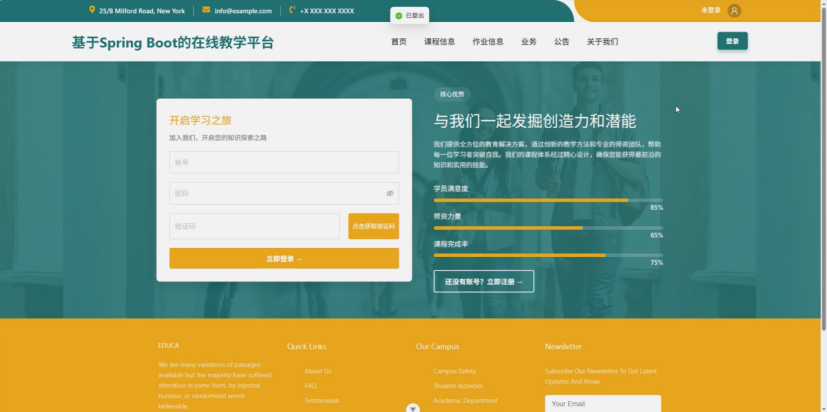Click the 学员满意度 progress bar

[548, 200]
